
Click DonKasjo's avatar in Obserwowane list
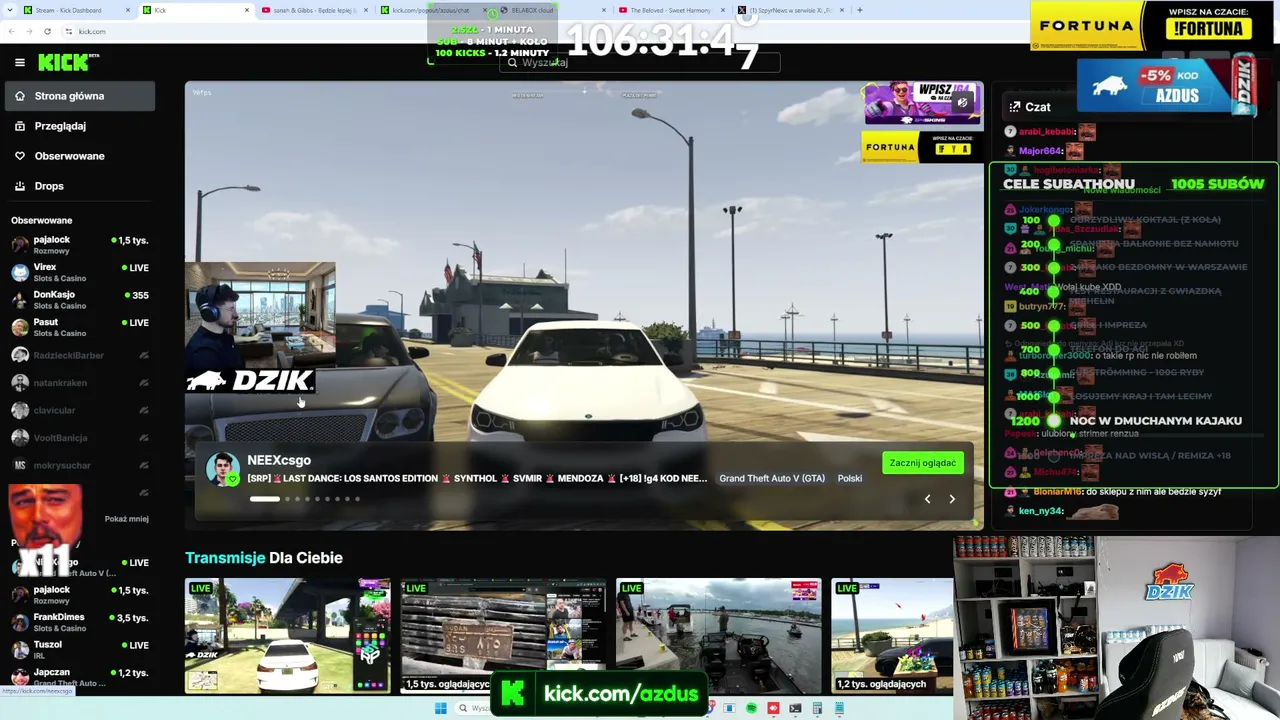(20, 300)
